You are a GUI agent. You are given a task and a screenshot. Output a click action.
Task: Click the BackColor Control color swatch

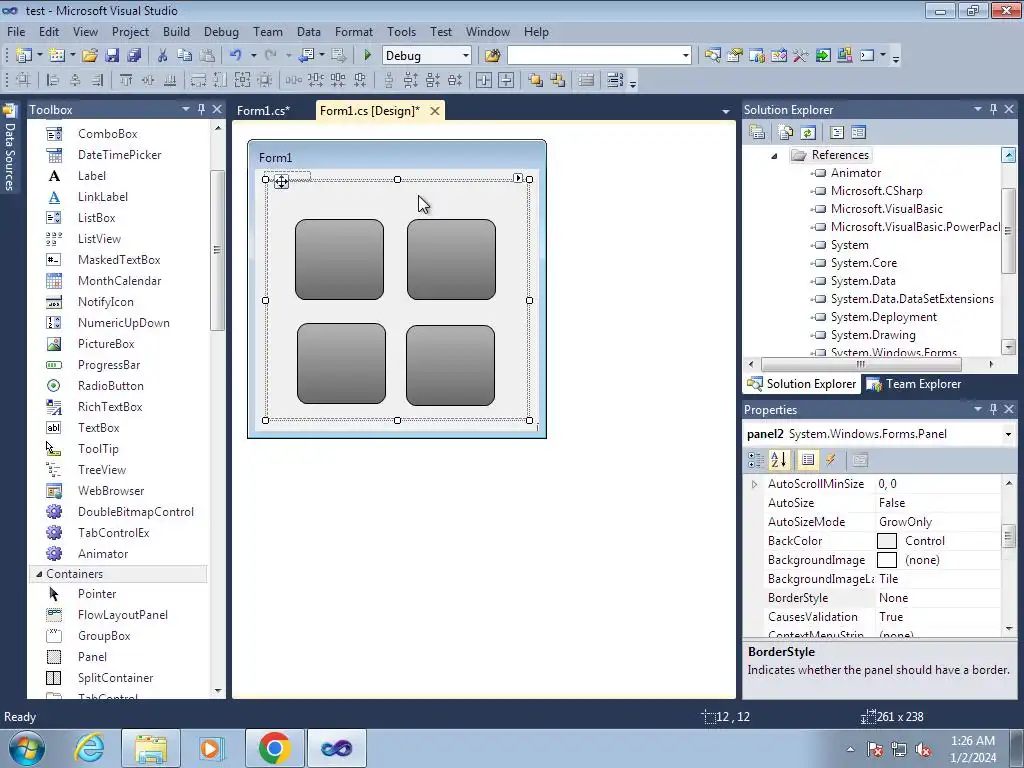tap(886, 541)
